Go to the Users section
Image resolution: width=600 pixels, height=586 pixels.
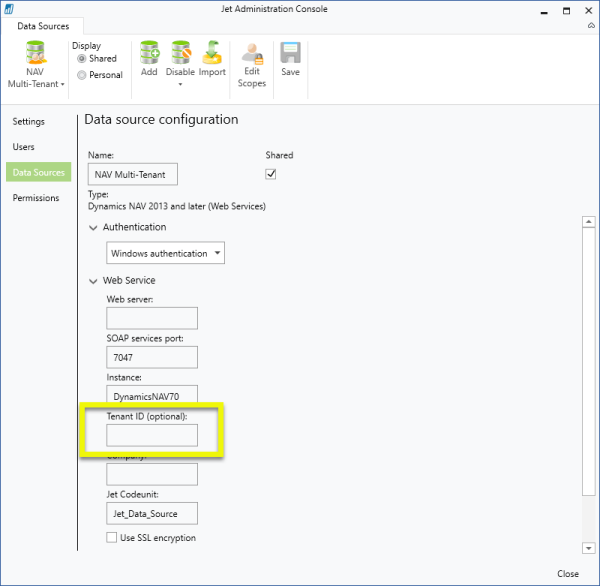coord(24,147)
